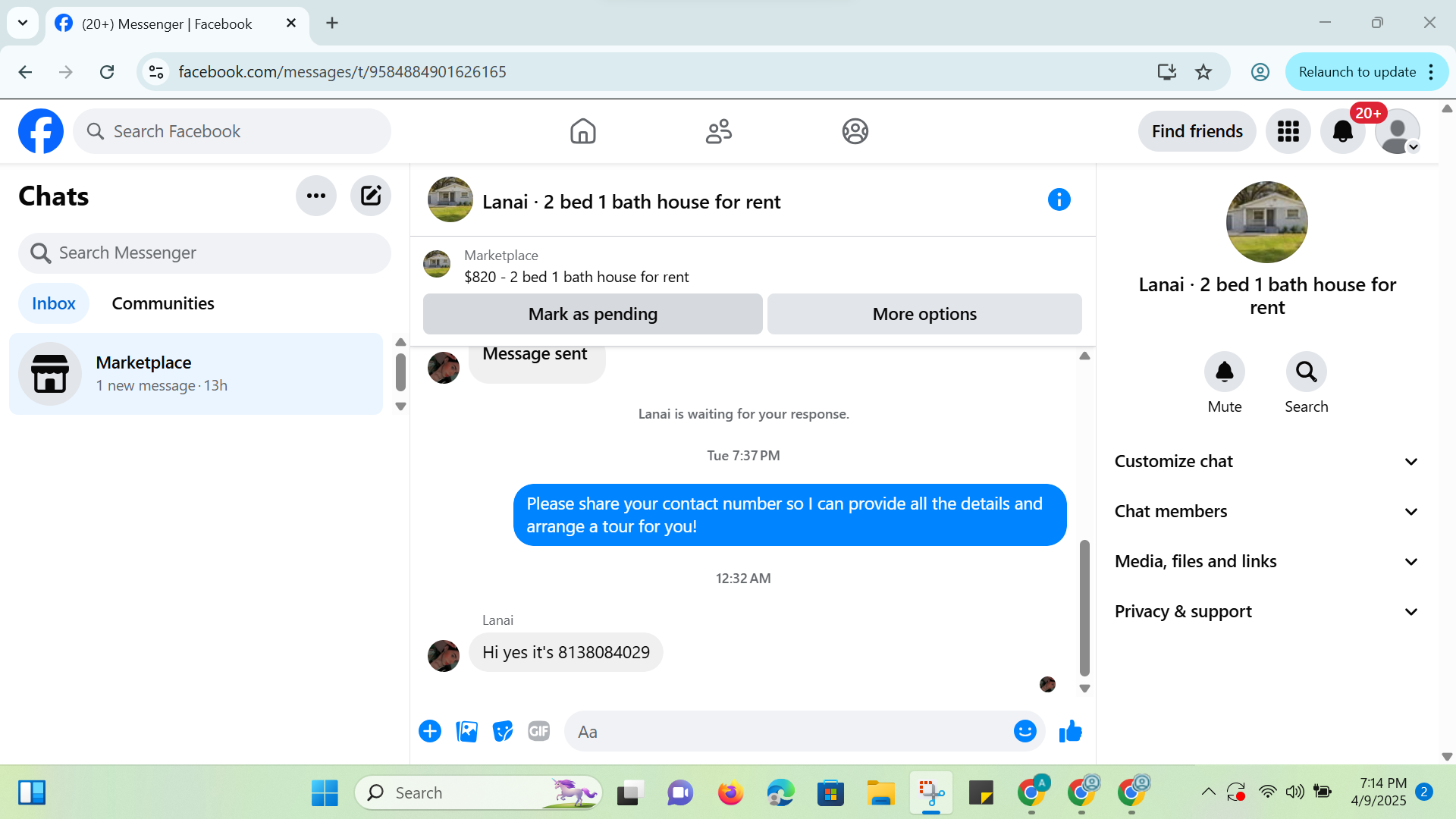Click the conversation scrollbar thumb
This screenshot has width=1456, height=819.
coord(1084,607)
